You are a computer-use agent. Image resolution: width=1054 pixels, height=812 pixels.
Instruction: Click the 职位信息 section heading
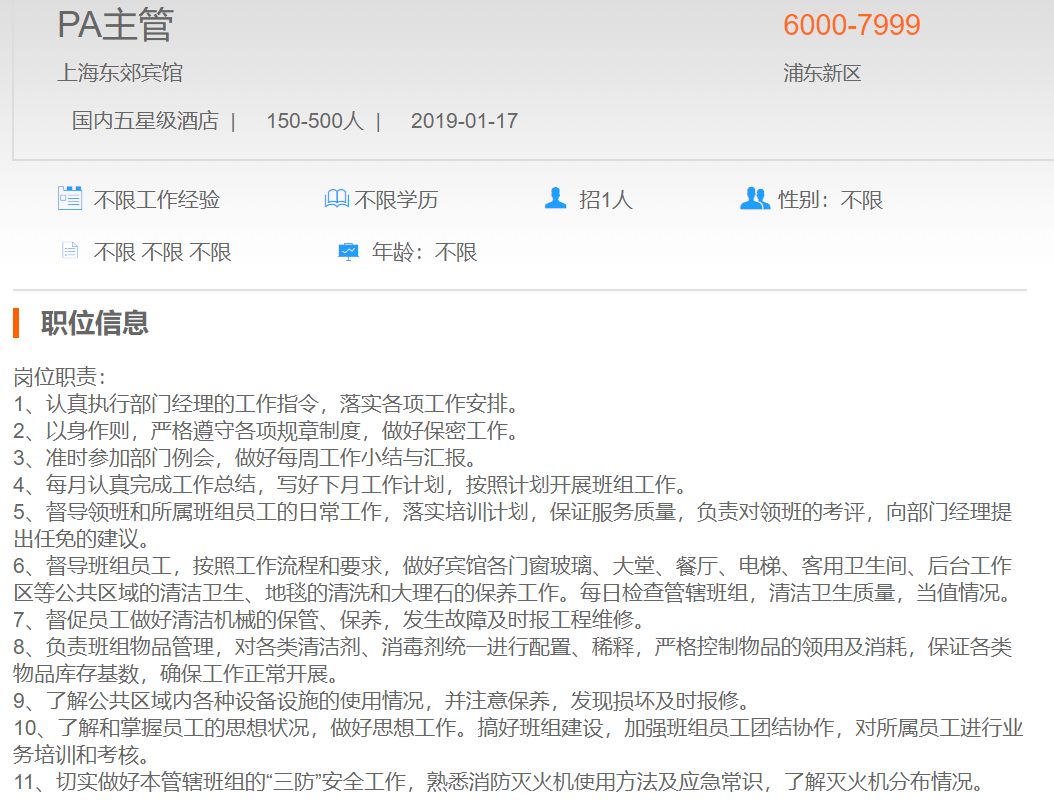(x=95, y=323)
